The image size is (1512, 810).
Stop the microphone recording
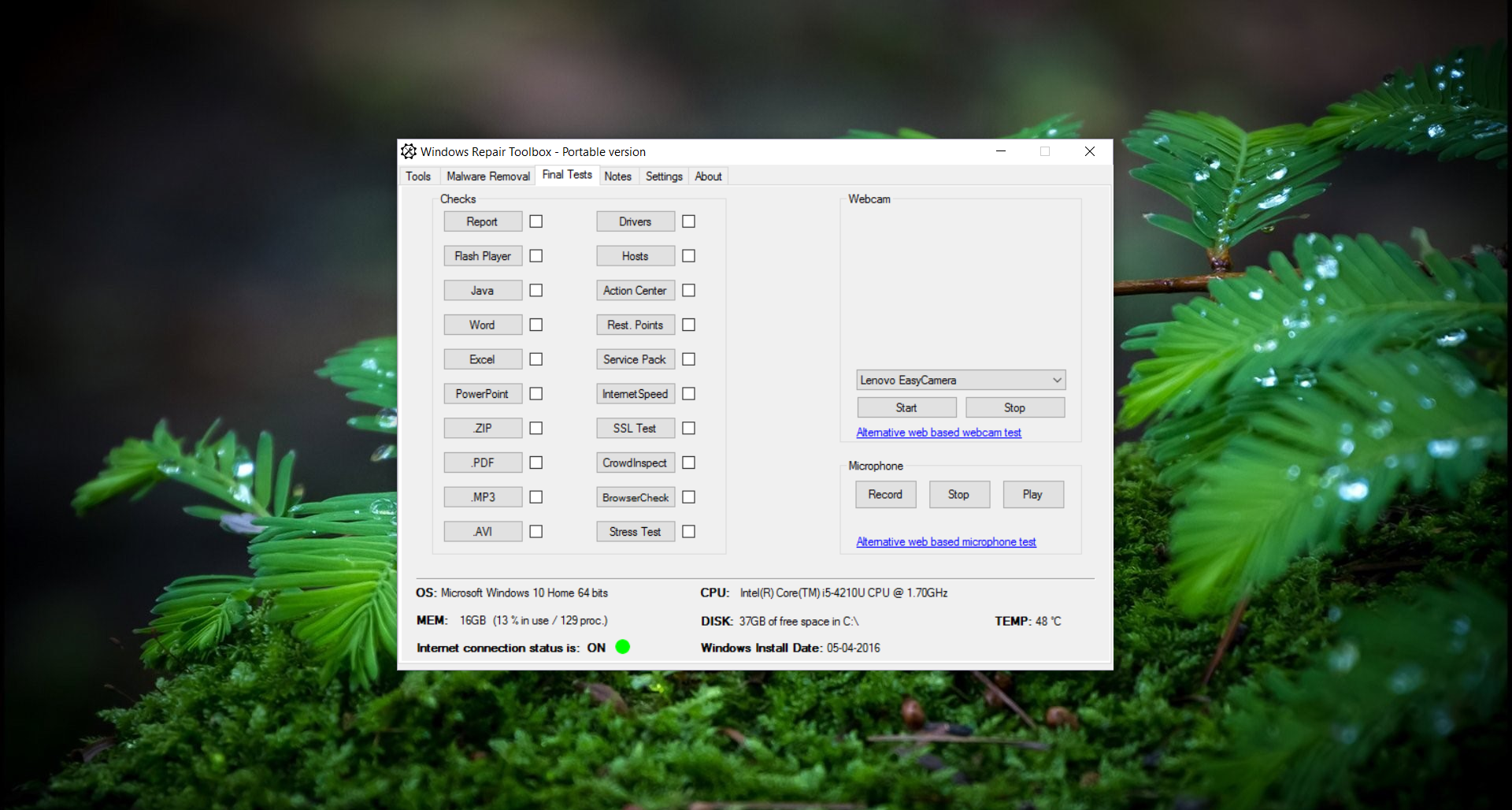[958, 494]
